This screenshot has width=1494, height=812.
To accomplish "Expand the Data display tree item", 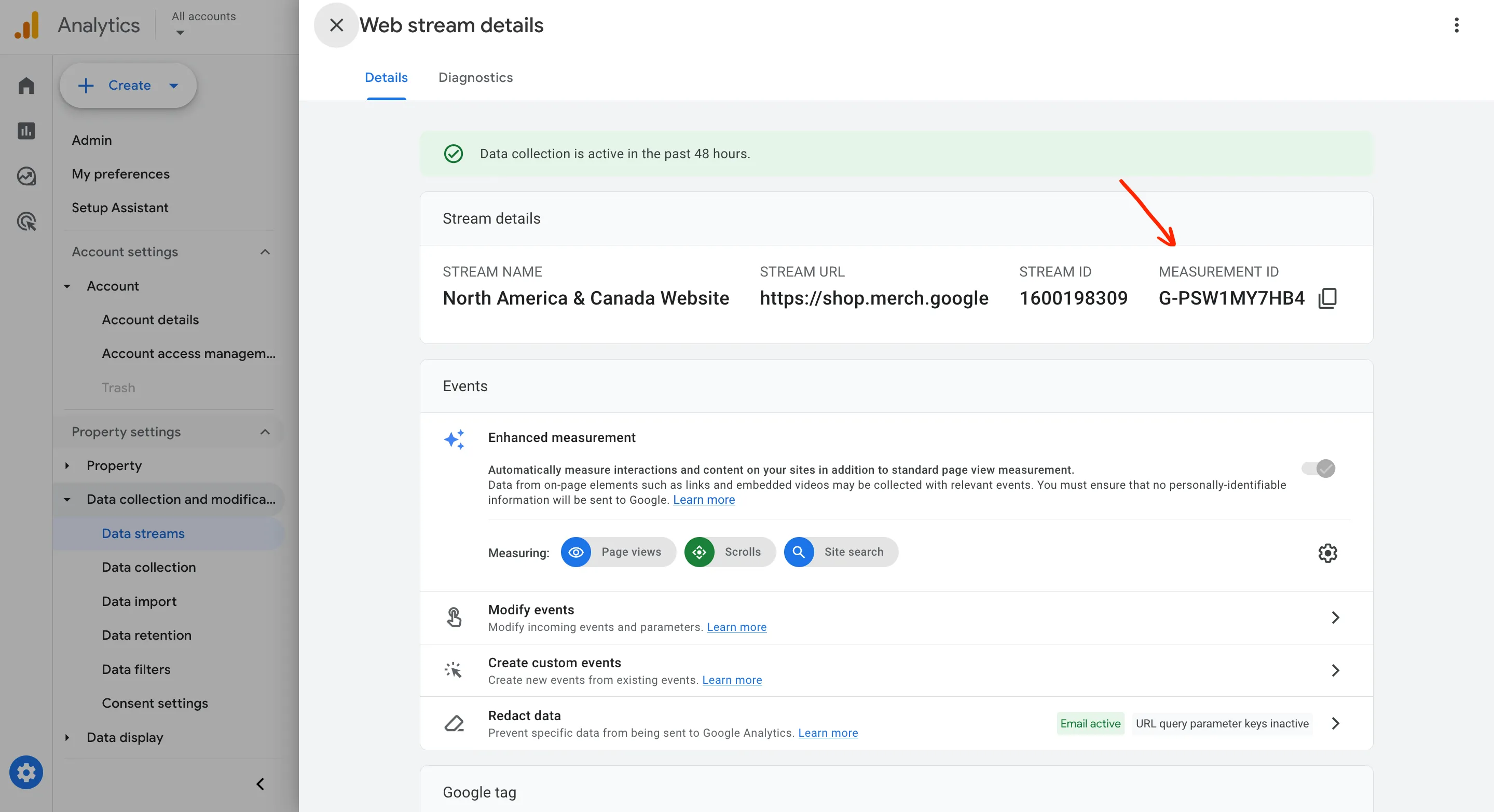I will [67, 737].
